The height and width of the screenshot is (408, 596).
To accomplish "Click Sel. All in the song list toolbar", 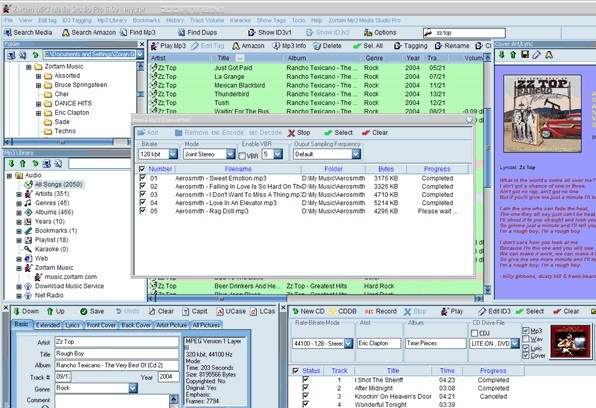I will (368, 46).
